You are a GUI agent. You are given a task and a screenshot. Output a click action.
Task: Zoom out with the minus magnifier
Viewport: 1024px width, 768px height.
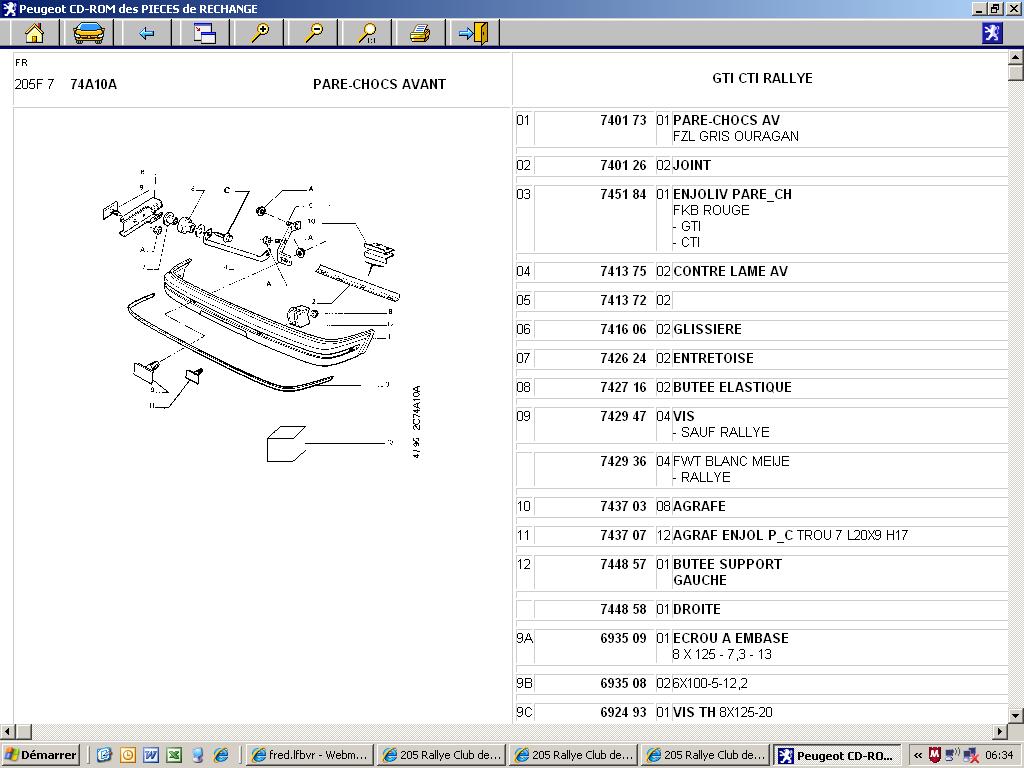(314, 33)
